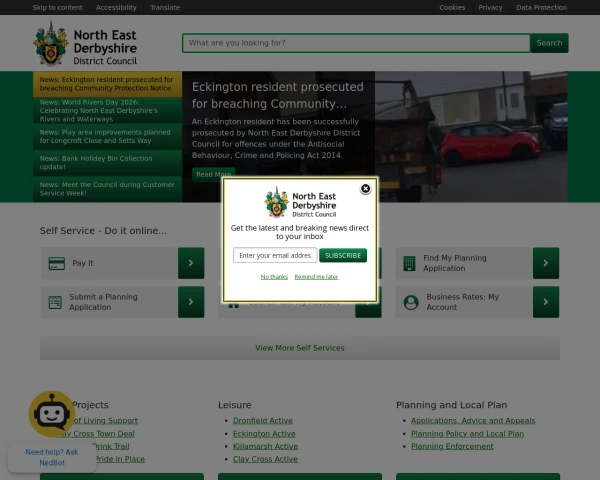Focus the email address field in popup
Screen dimensions: 600x480
(275, 255)
